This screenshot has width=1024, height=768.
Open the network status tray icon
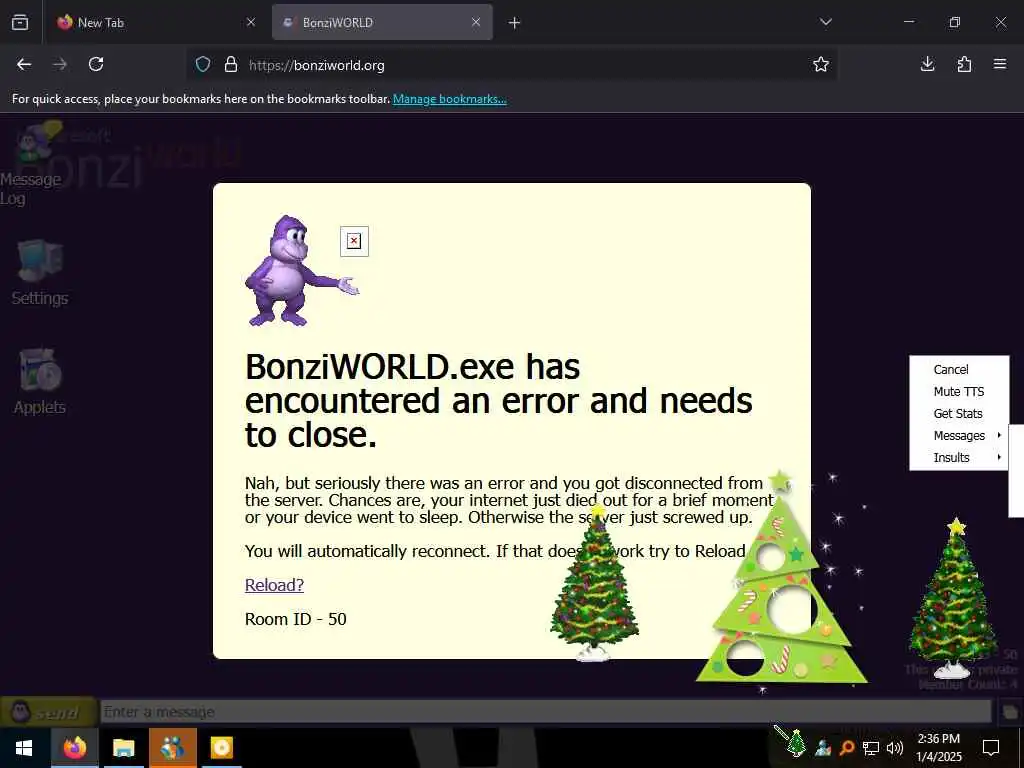[x=871, y=748]
